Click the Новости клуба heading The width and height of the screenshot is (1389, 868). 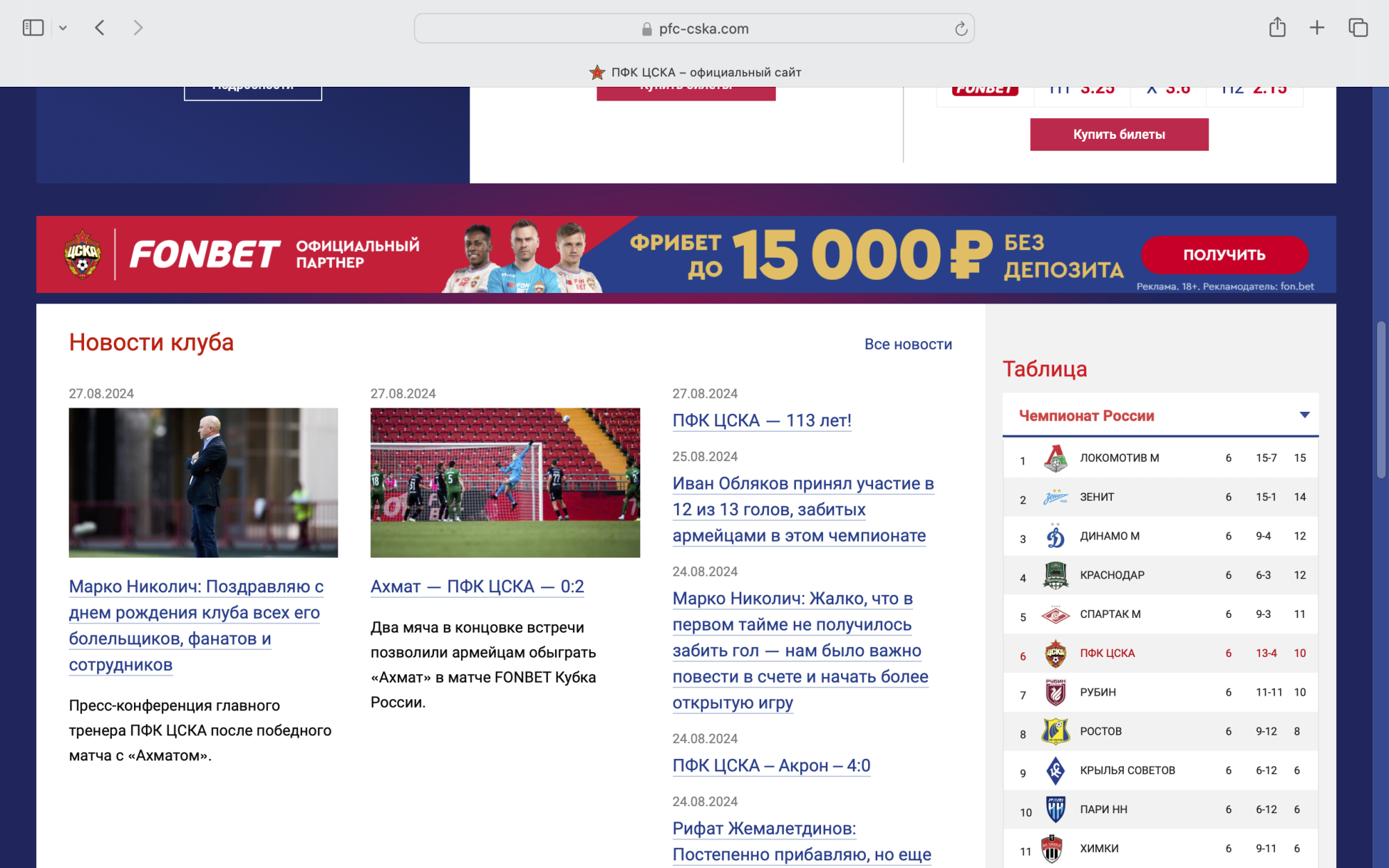[x=151, y=343]
